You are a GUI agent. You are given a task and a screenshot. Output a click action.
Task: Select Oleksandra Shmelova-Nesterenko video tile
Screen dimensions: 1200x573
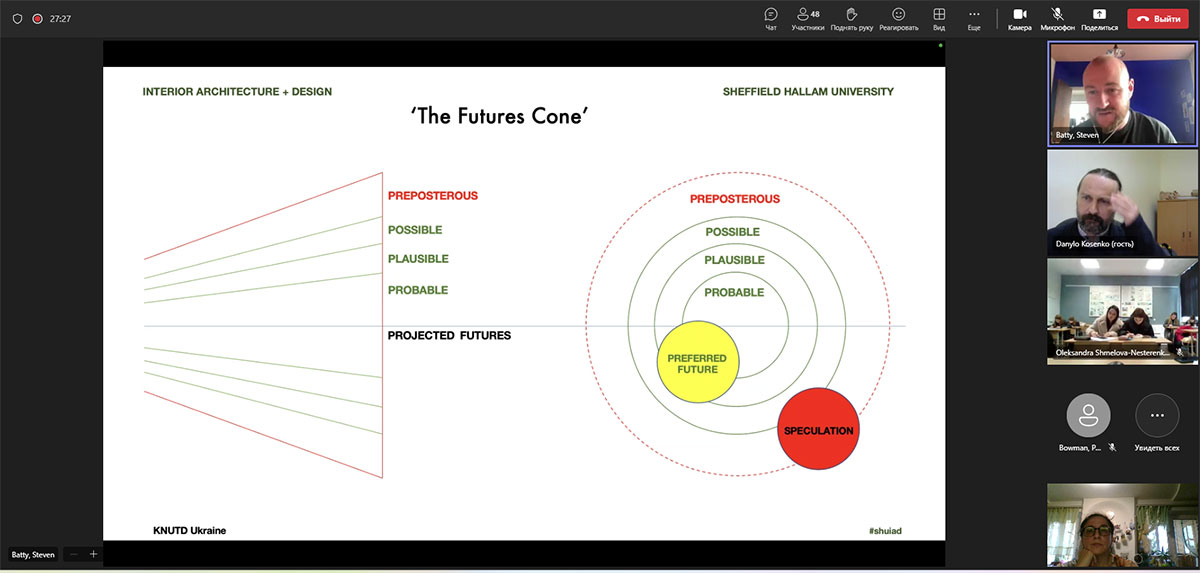1121,310
